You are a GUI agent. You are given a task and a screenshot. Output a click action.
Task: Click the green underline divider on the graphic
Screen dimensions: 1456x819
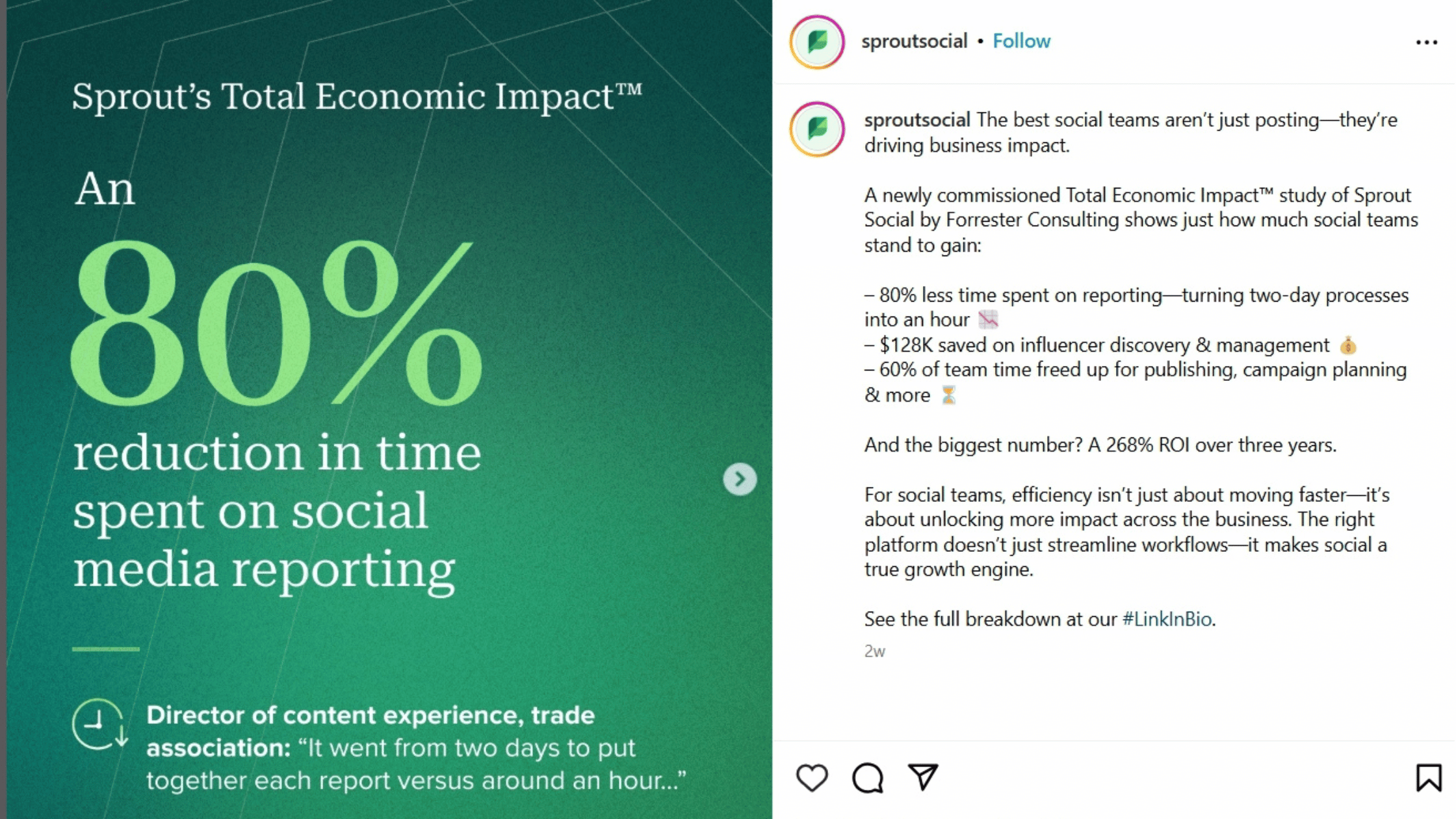click(x=105, y=648)
